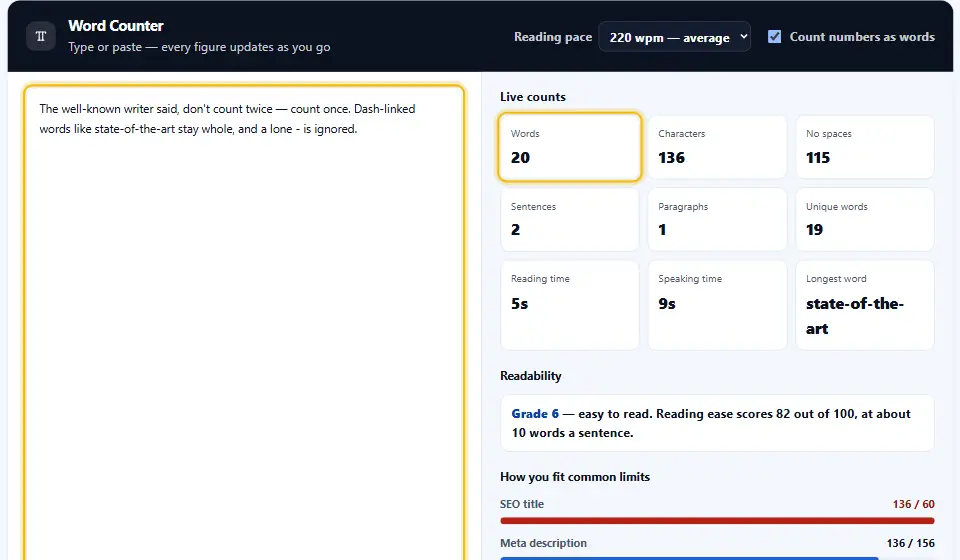Image resolution: width=960 pixels, height=560 pixels.
Task: Toggle Count numbers as words checkbox
Action: pyautogui.click(x=774, y=37)
